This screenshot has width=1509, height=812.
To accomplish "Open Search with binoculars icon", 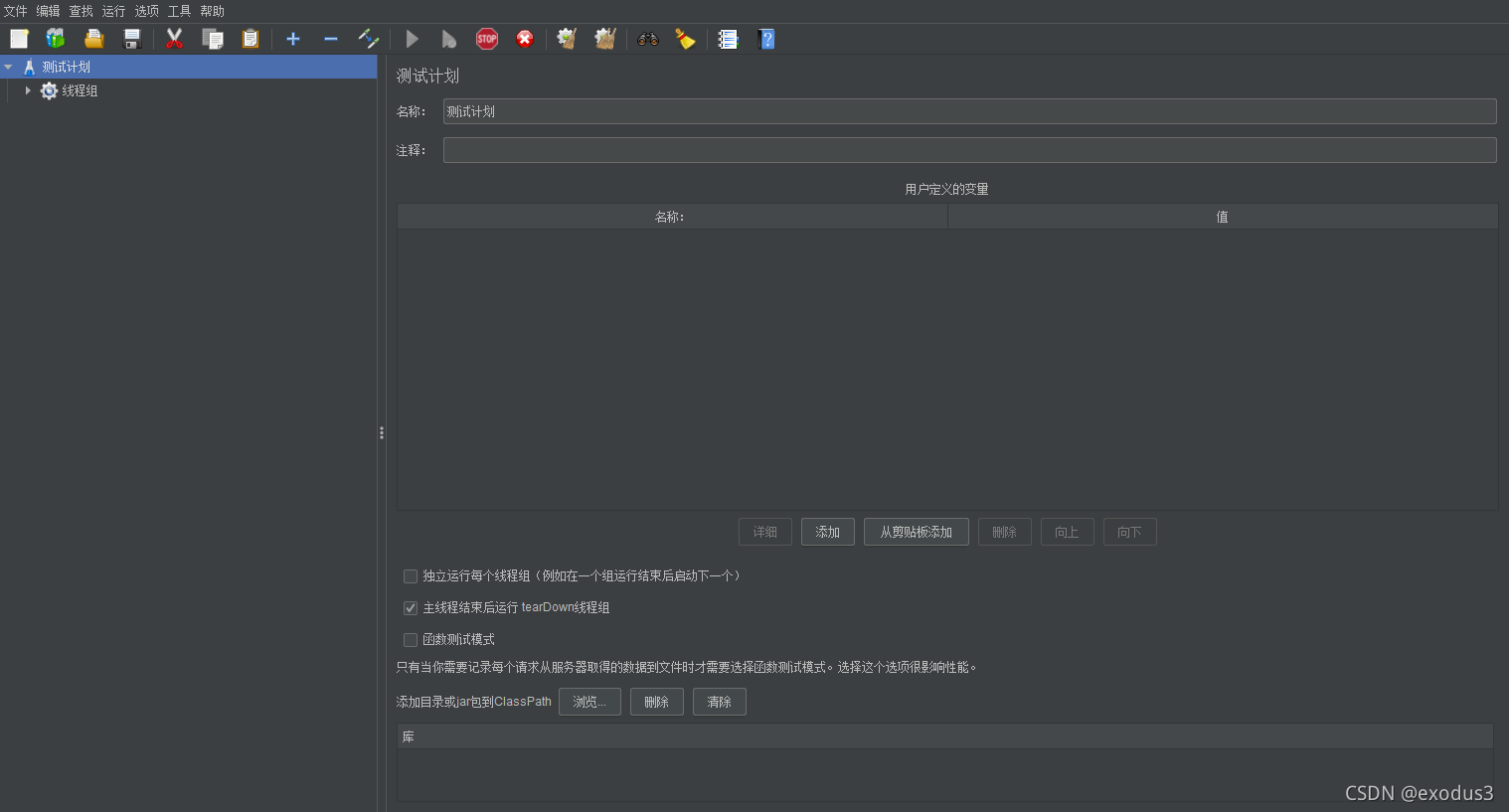I will click(x=648, y=39).
